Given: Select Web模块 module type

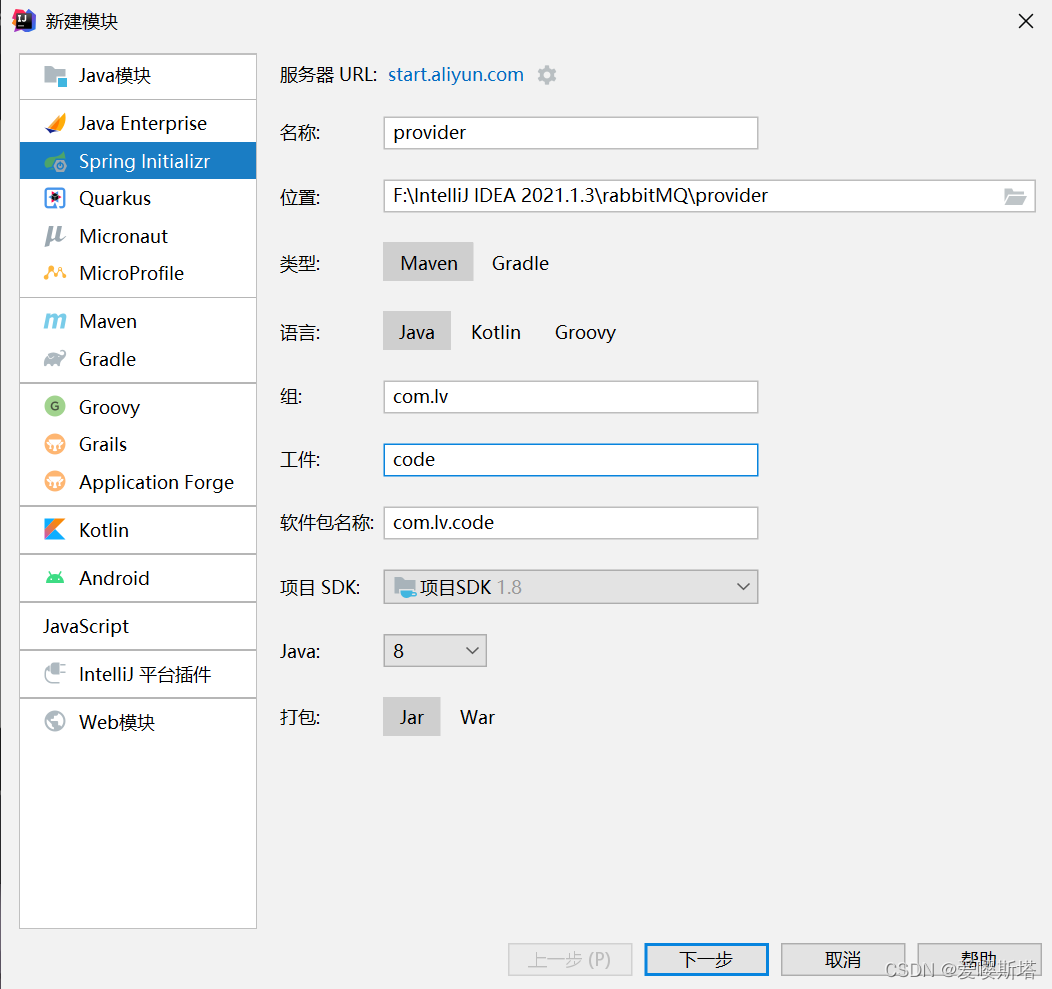Looking at the screenshot, I should click(x=138, y=722).
